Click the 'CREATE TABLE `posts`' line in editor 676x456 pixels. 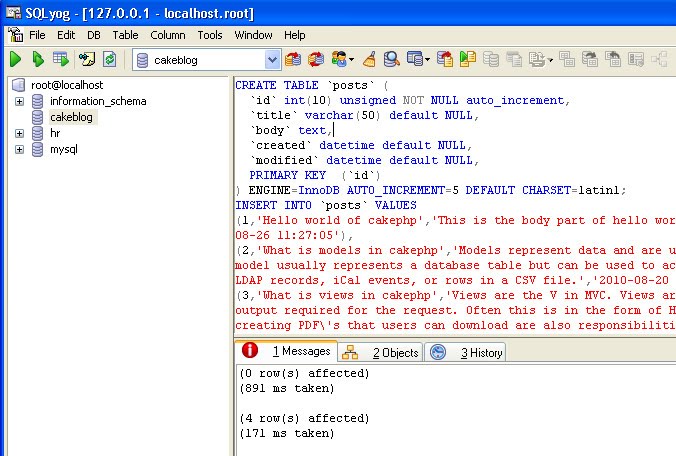pos(311,85)
